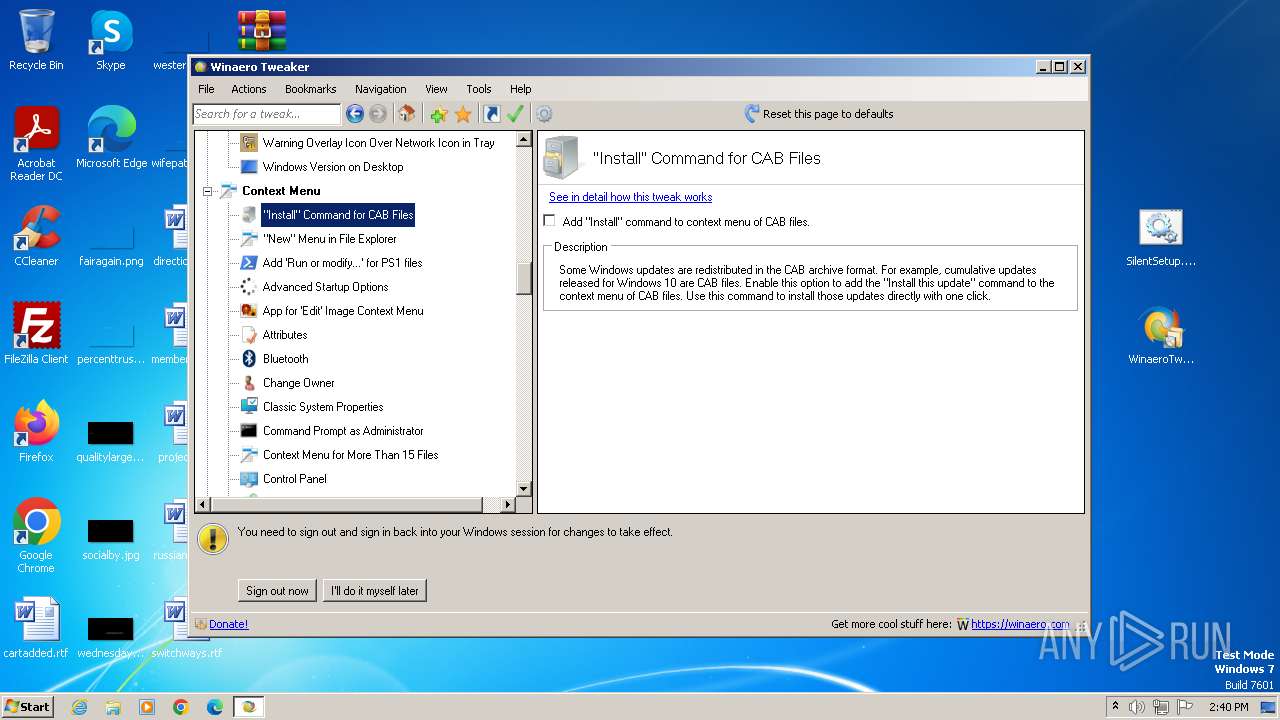Open Windows Explorer folder on taskbar
Viewport: 1280px width, 720px height.
pyautogui.click(x=113, y=707)
